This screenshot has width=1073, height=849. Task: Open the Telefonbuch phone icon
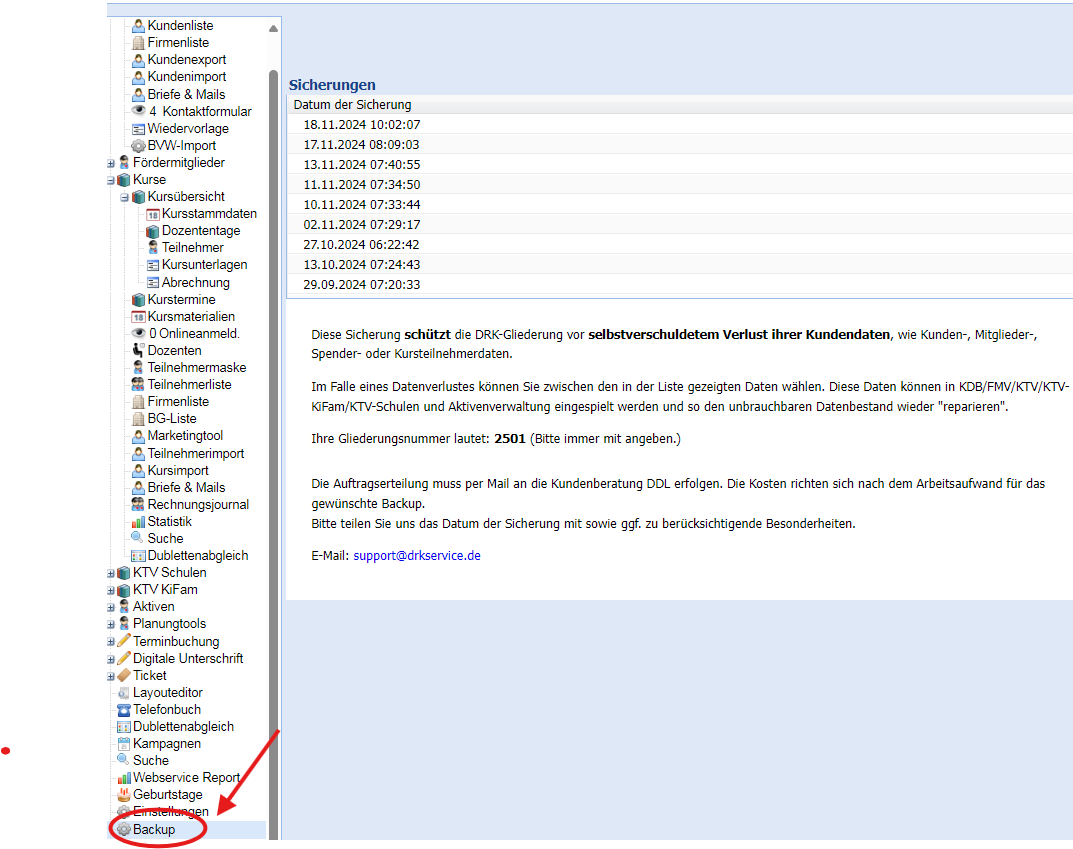(124, 710)
